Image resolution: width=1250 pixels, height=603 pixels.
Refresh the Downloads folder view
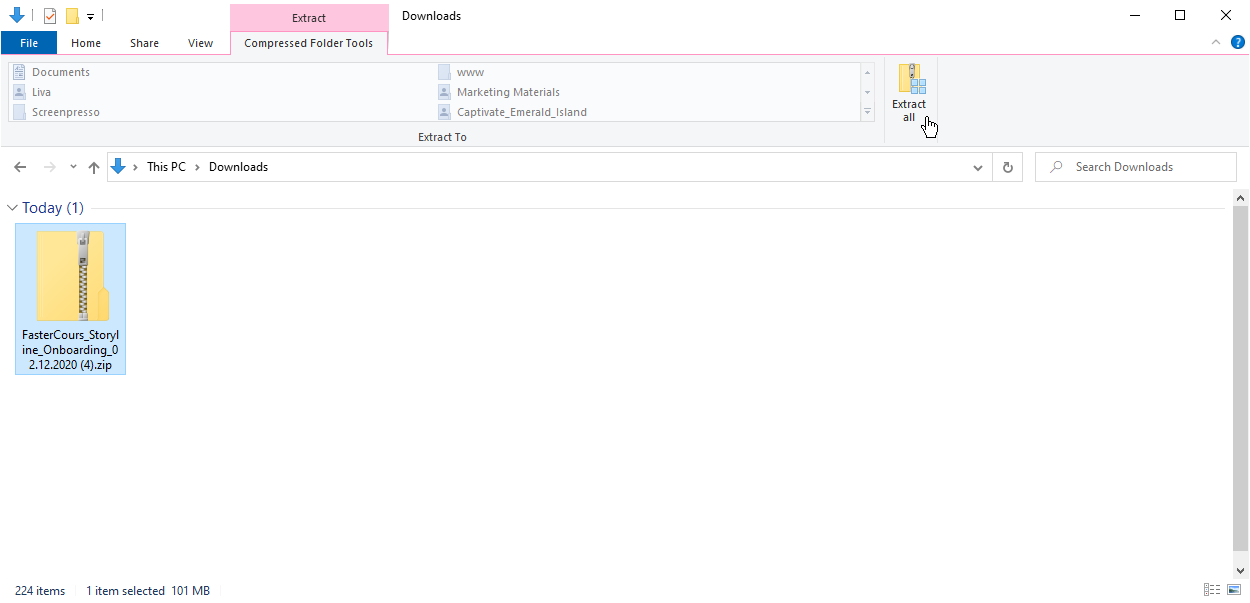tap(1008, 167)
